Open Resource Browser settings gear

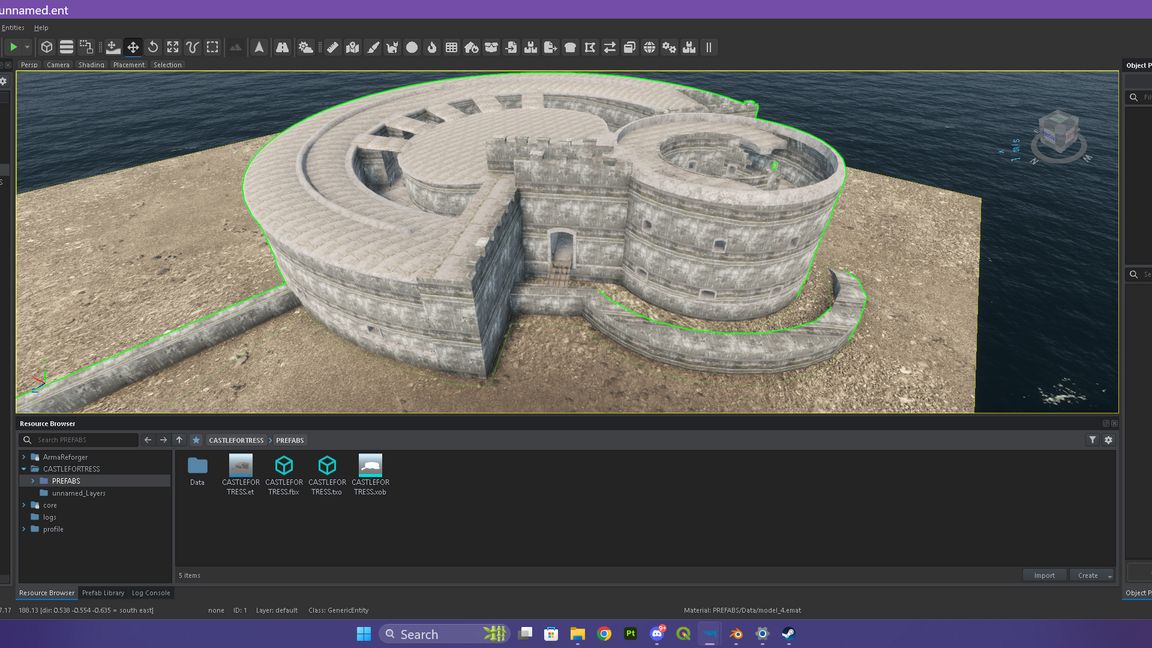pos(1108,440)
